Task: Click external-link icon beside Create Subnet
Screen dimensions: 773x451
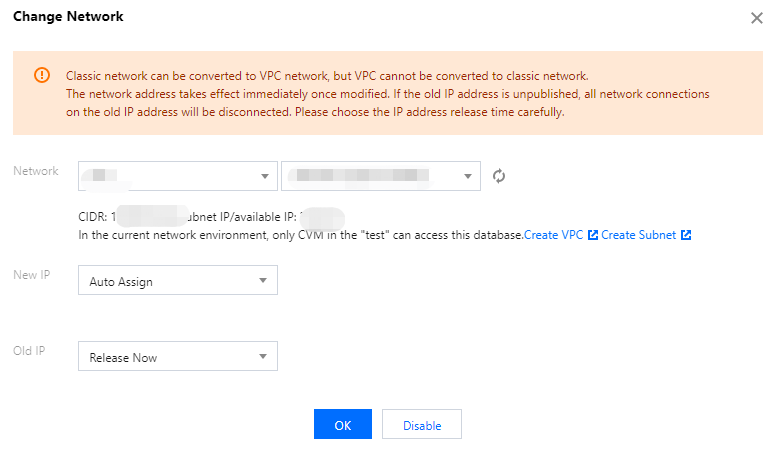Action: pyautogui.click(x=686, y=235)
